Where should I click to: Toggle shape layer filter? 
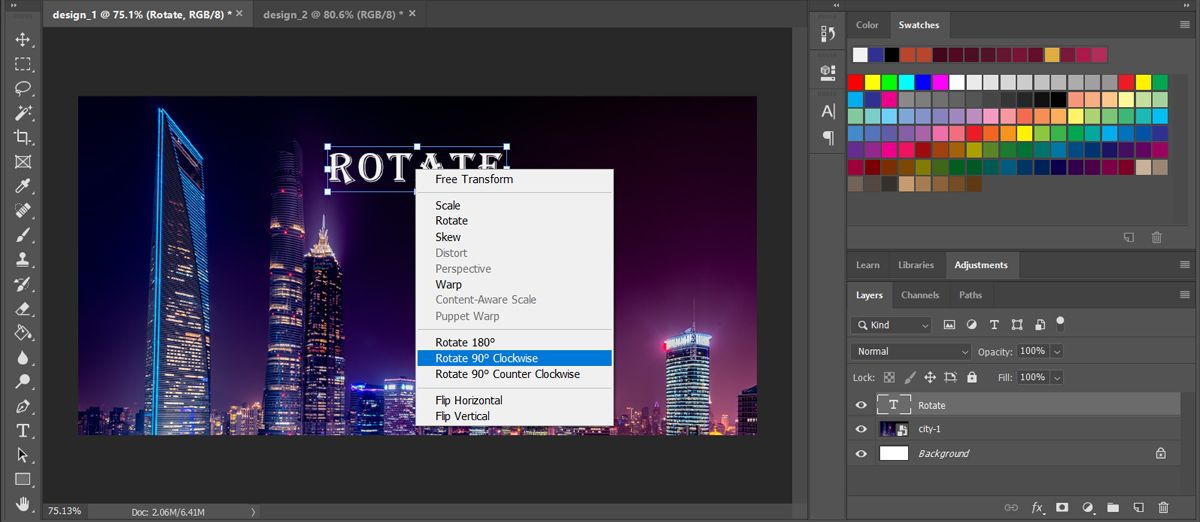[1017, 325]
